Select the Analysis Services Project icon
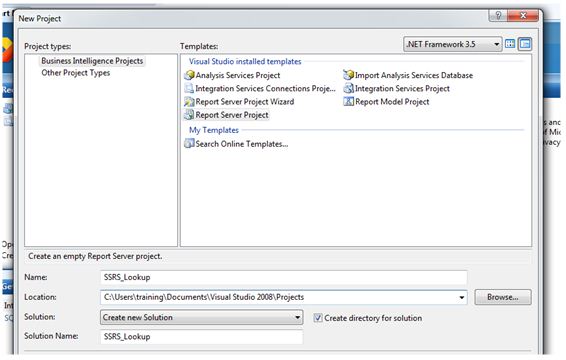Image resolution: width=566 pixels, height=360 pixels. [x=189, y=75]
